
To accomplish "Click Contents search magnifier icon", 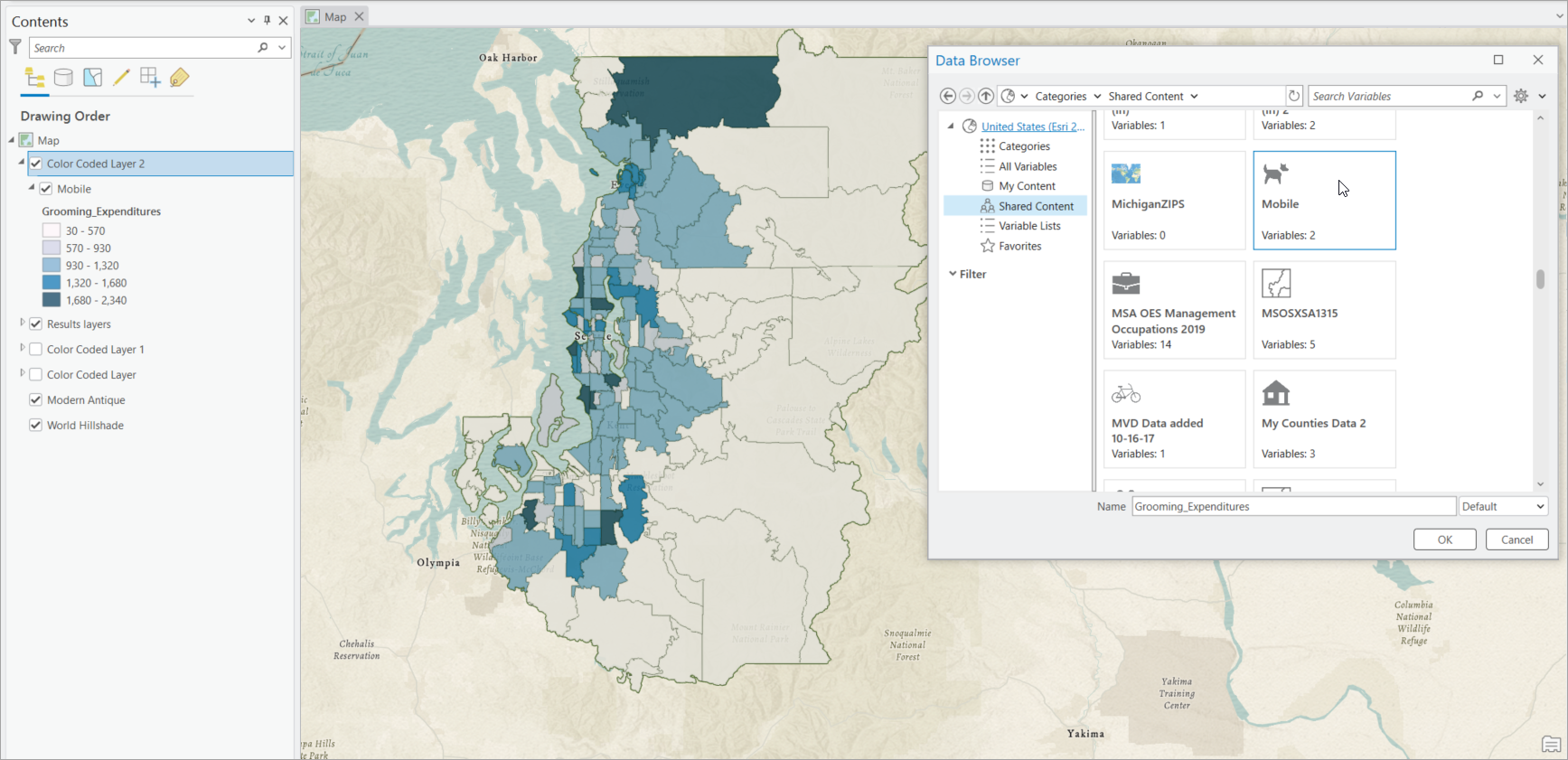I will pos(263,48).
